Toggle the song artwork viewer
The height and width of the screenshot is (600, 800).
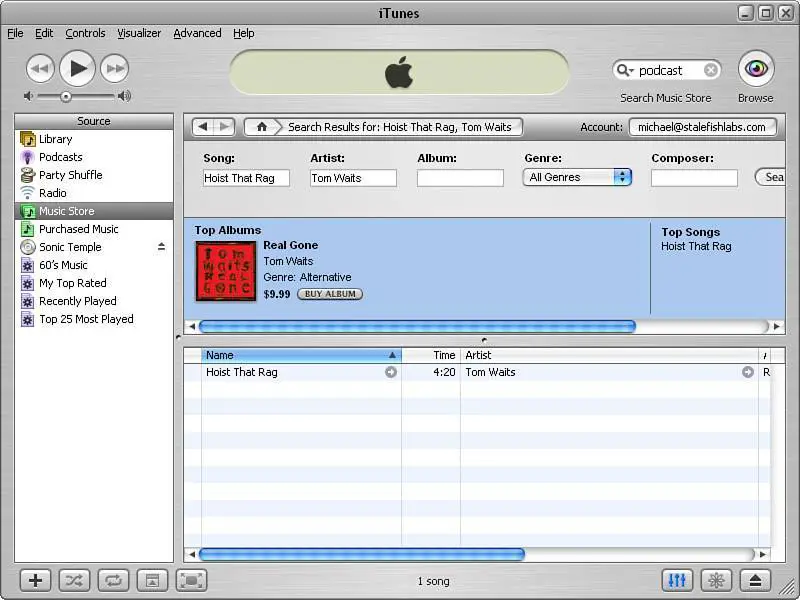click(x=152, y=580)
